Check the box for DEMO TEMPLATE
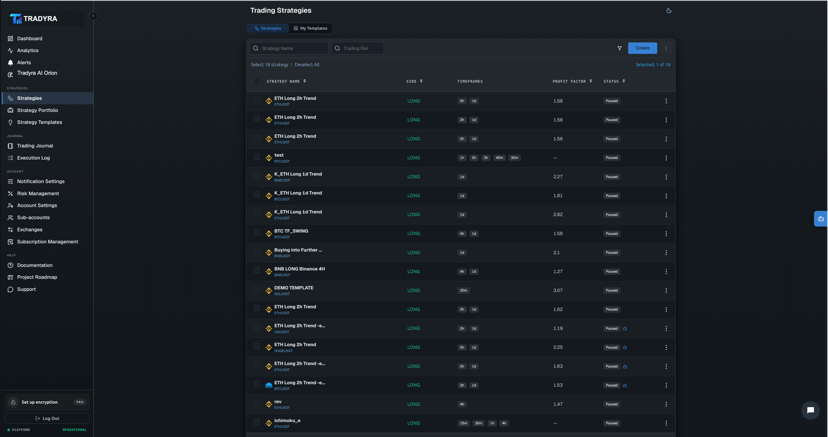This screenshot has width=828, height=437. (257, 289)
